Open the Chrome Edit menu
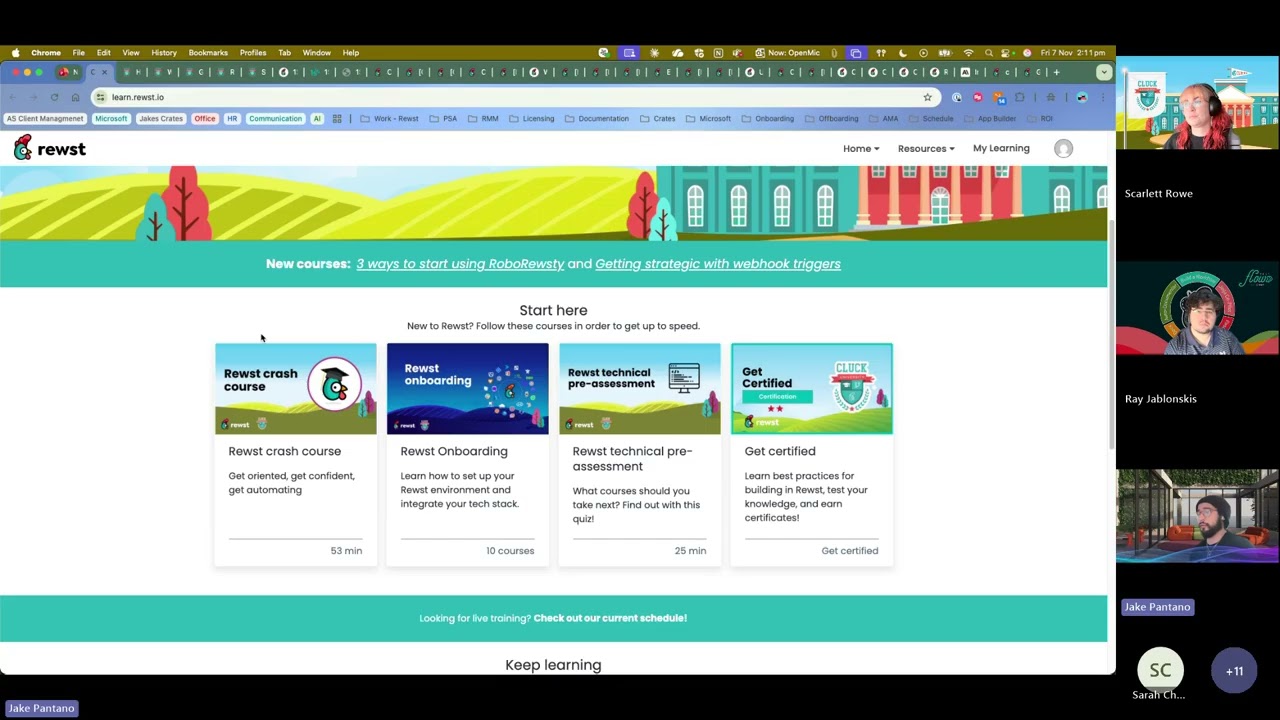The width and height of the screenshot is (1280, 720). pos(104,52)
